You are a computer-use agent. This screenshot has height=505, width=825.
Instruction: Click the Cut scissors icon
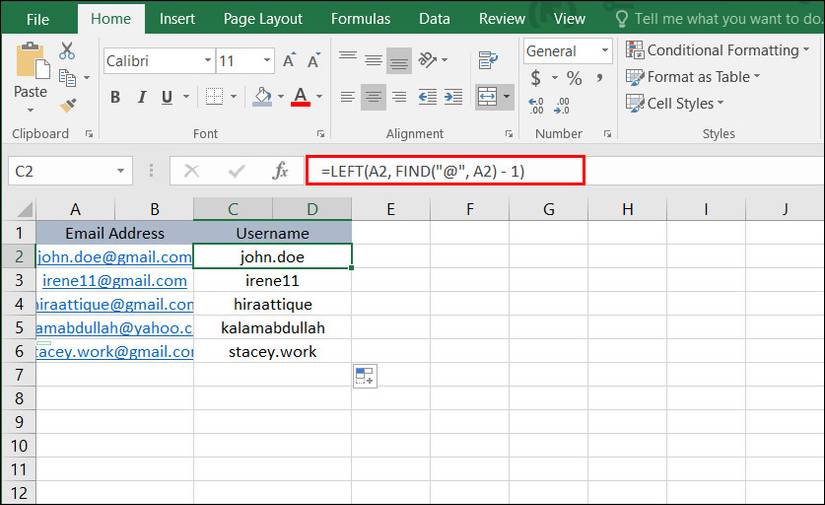pos(67,51)
